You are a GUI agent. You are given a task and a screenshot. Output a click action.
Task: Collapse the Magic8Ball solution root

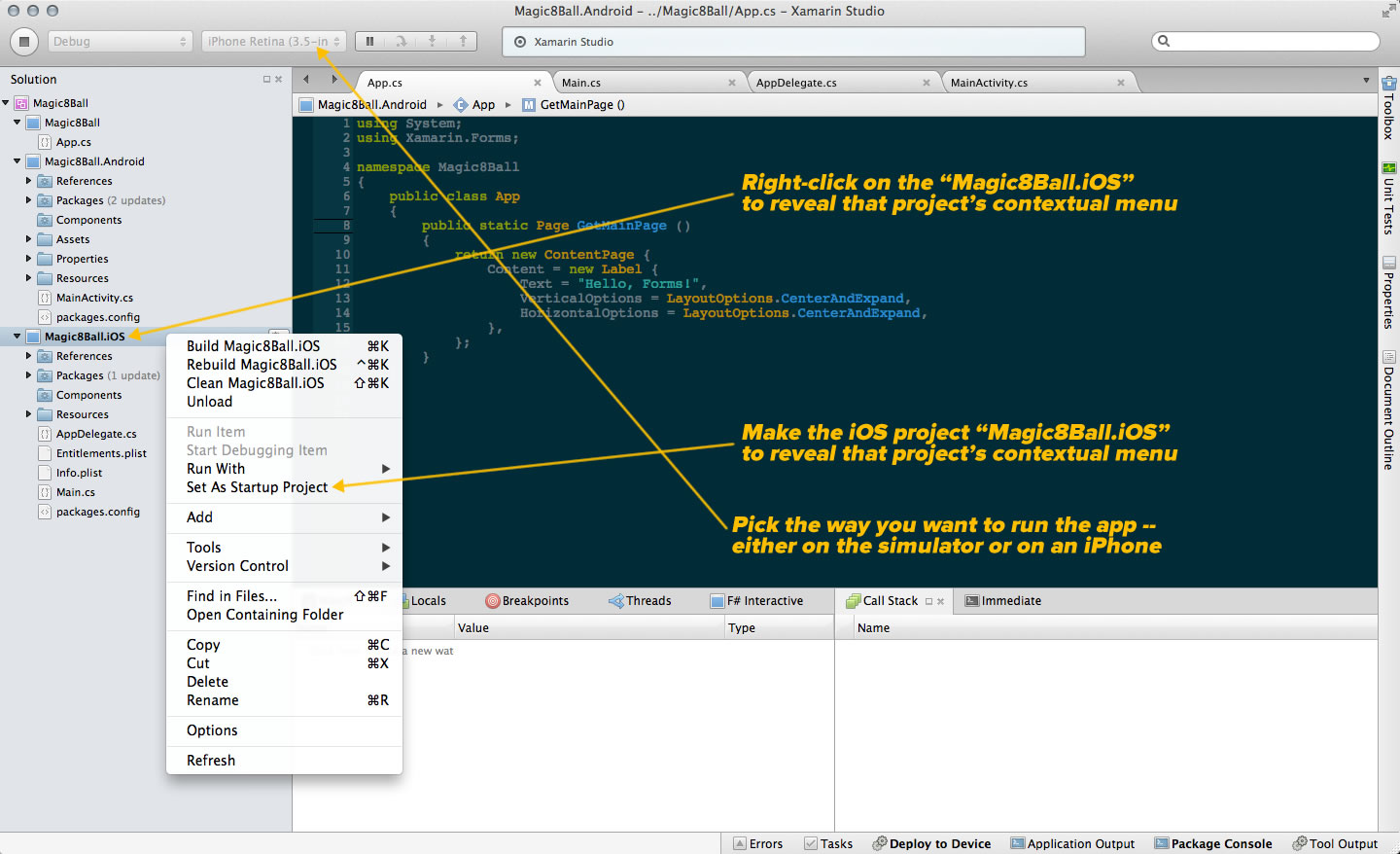tap(6, 103)
